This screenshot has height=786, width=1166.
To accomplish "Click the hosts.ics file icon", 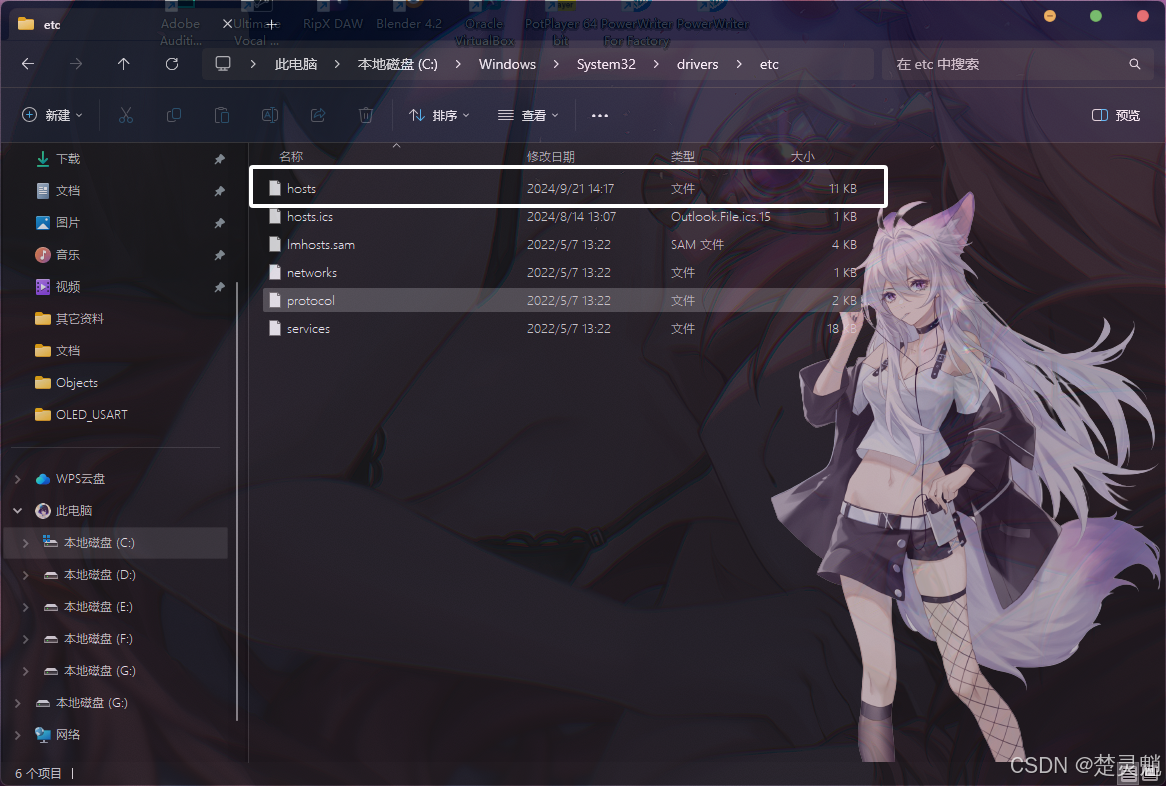I will pos(275,216).
